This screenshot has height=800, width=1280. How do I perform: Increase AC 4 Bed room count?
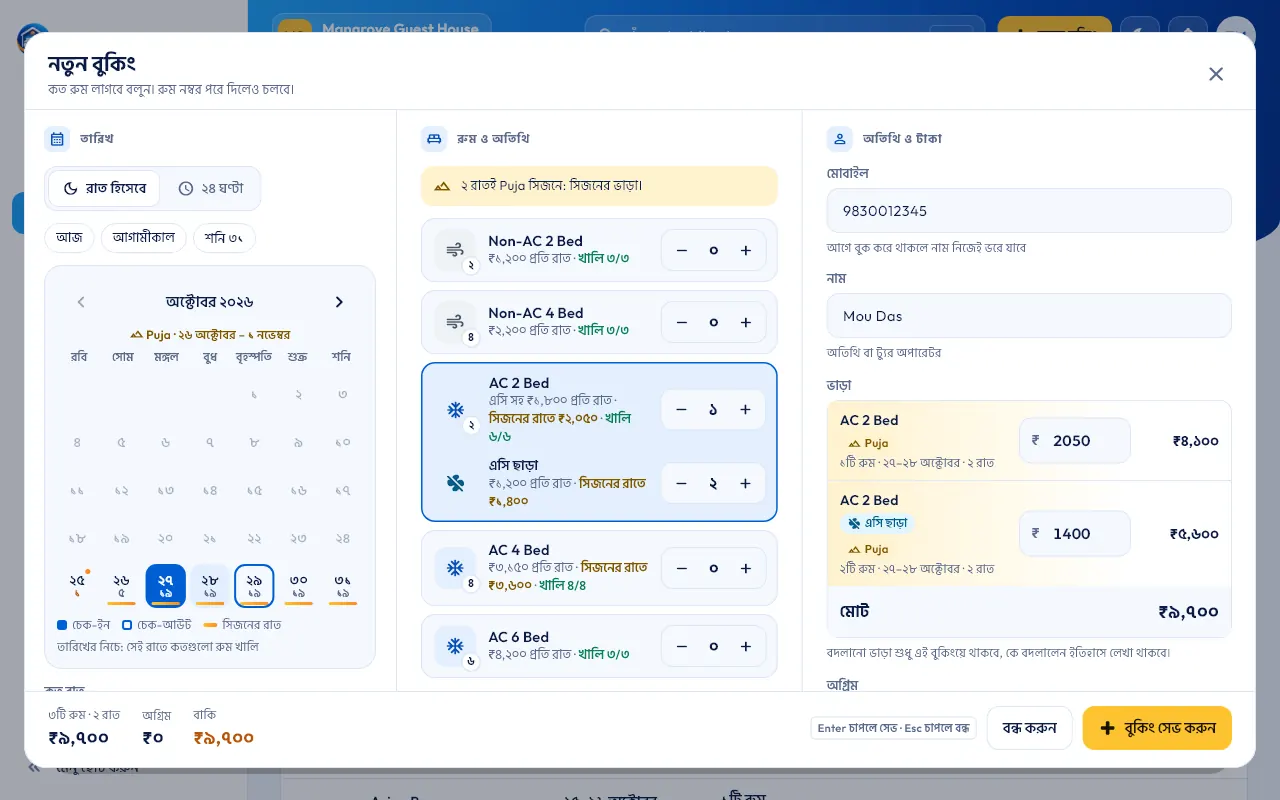(745, 568)
